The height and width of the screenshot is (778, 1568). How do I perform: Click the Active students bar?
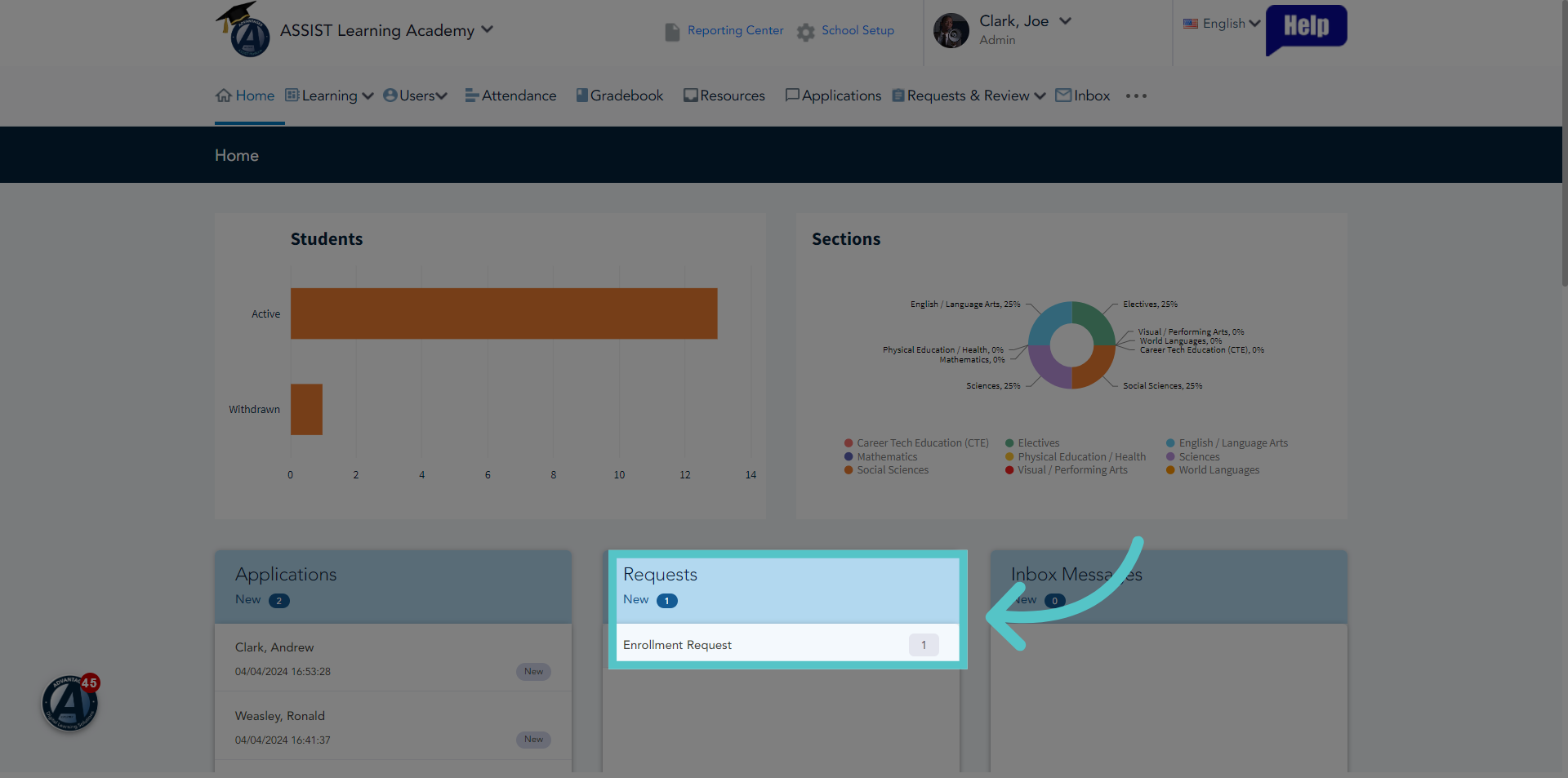504,313
